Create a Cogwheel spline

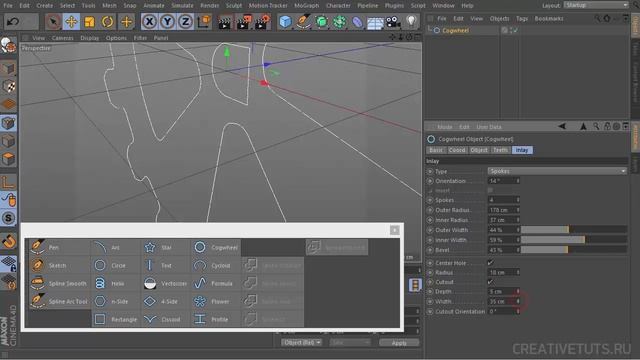click(x=216, y=247)
